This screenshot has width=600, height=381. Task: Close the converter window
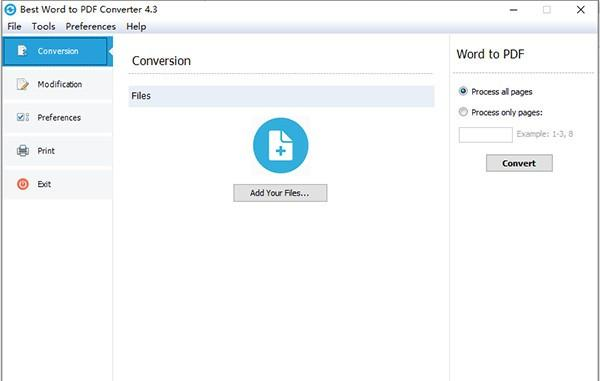[580, 10]
